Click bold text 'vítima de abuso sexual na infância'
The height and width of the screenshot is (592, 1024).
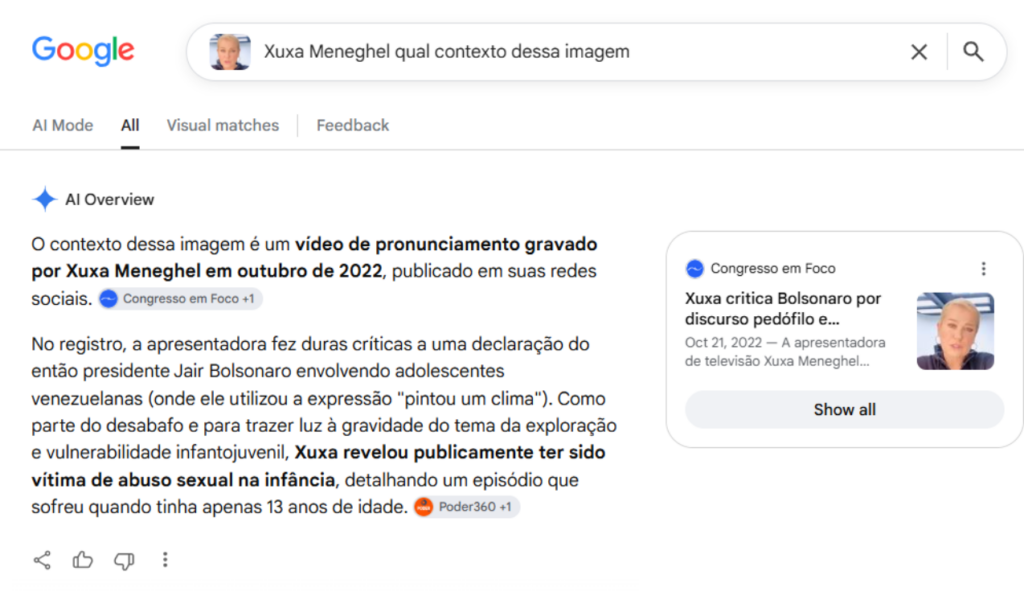[184, 480]
